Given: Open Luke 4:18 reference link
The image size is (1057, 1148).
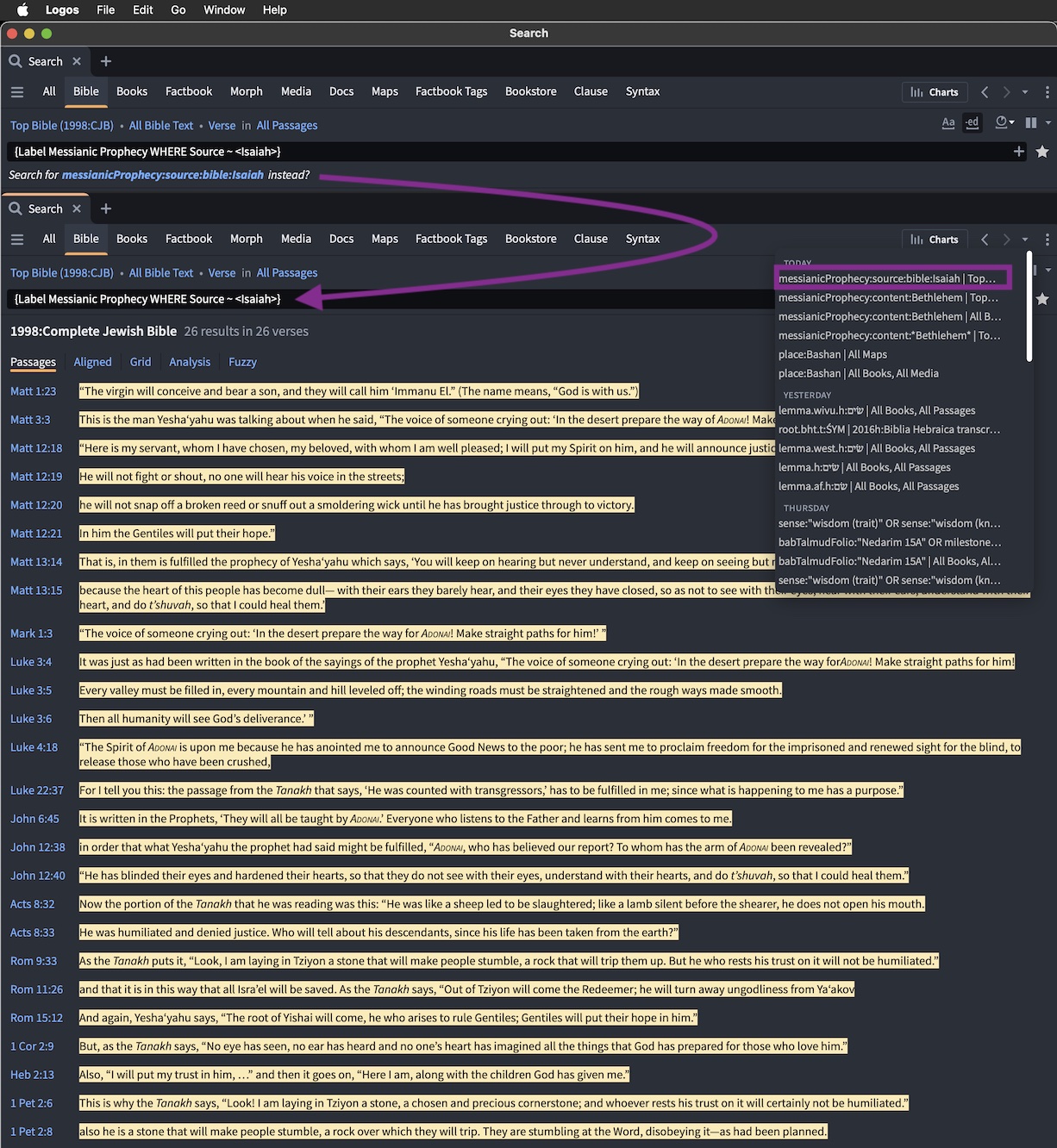Looking at the screenshot, I should click(x=34, y=747).
